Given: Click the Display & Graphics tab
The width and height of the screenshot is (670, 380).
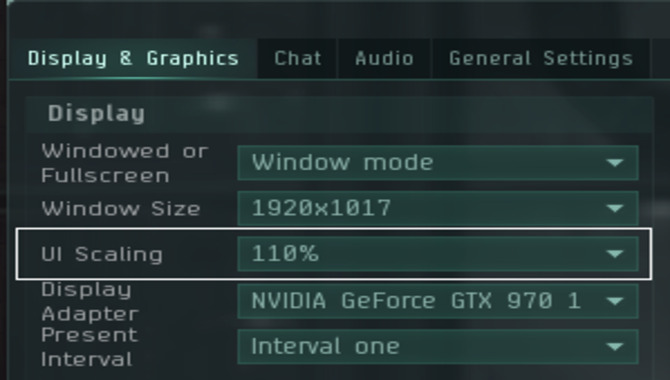Looking at the screenshot, I should [x=133, y=59].
